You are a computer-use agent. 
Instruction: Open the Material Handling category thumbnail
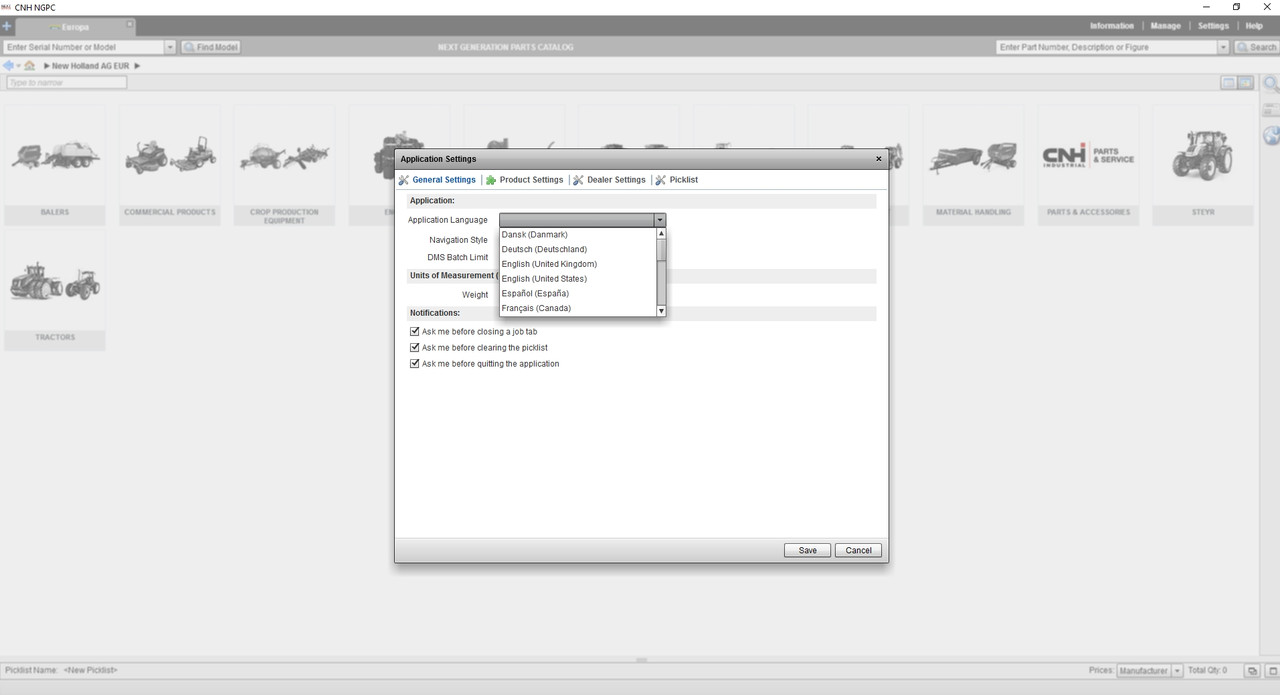(973, 164)
